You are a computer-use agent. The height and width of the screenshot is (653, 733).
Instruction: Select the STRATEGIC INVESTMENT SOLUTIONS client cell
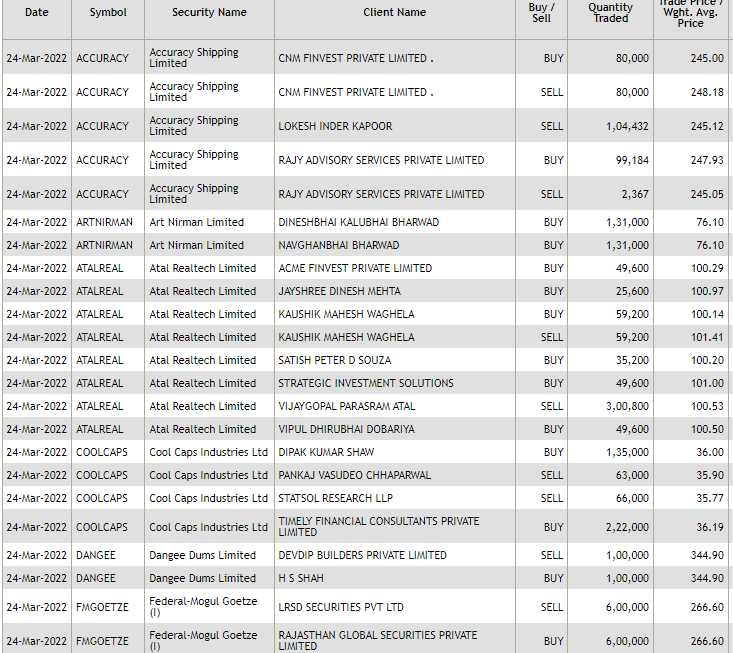365,383
